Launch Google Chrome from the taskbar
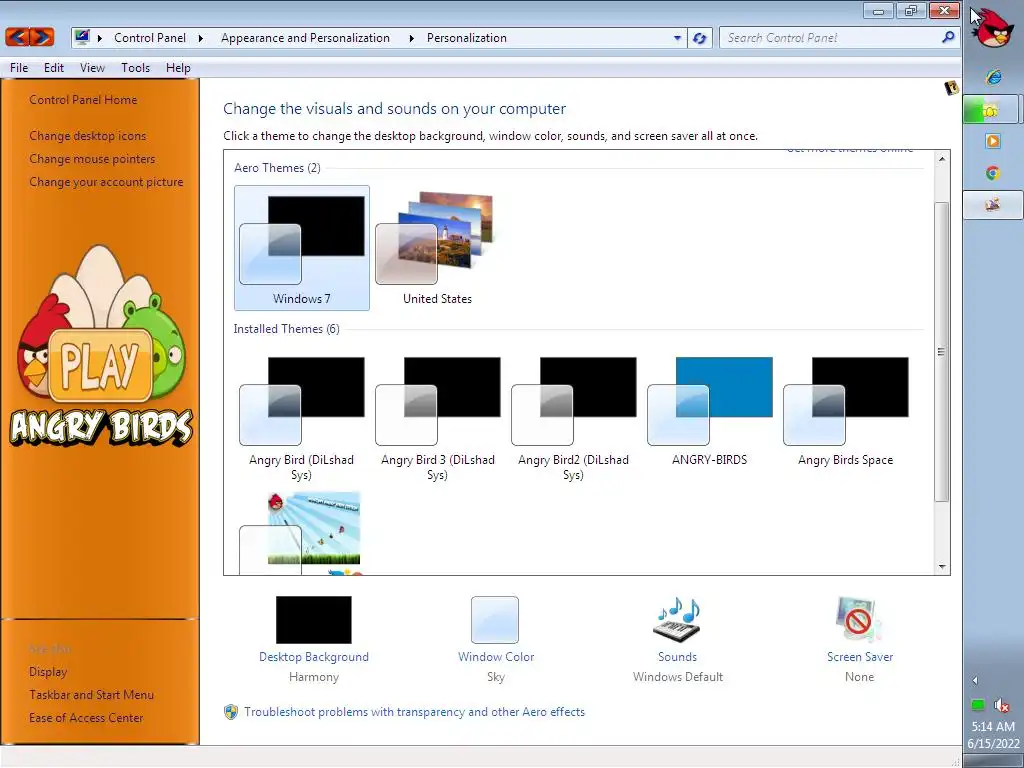1024x768 pixels. tap(993, 172)
